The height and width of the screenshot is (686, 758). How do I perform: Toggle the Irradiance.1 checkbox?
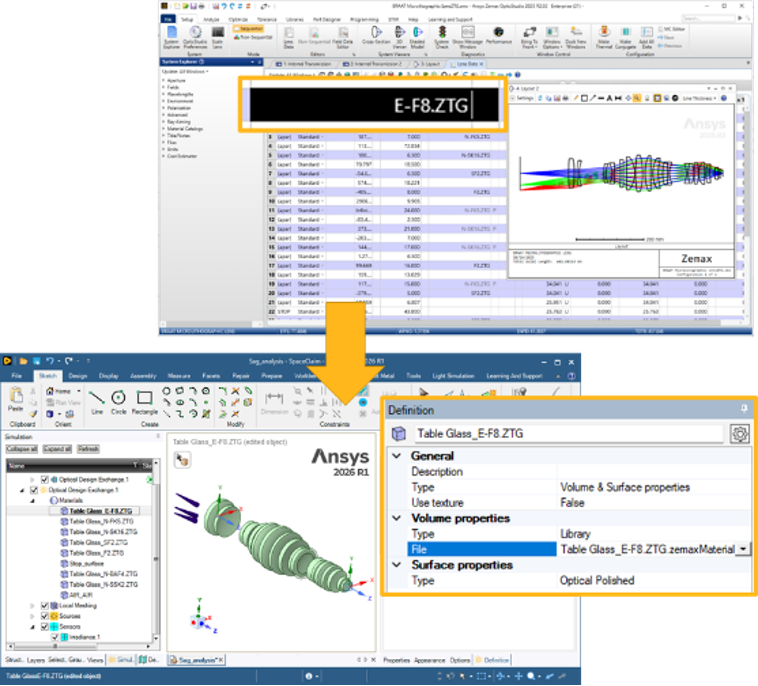click(x=55, y=637)
